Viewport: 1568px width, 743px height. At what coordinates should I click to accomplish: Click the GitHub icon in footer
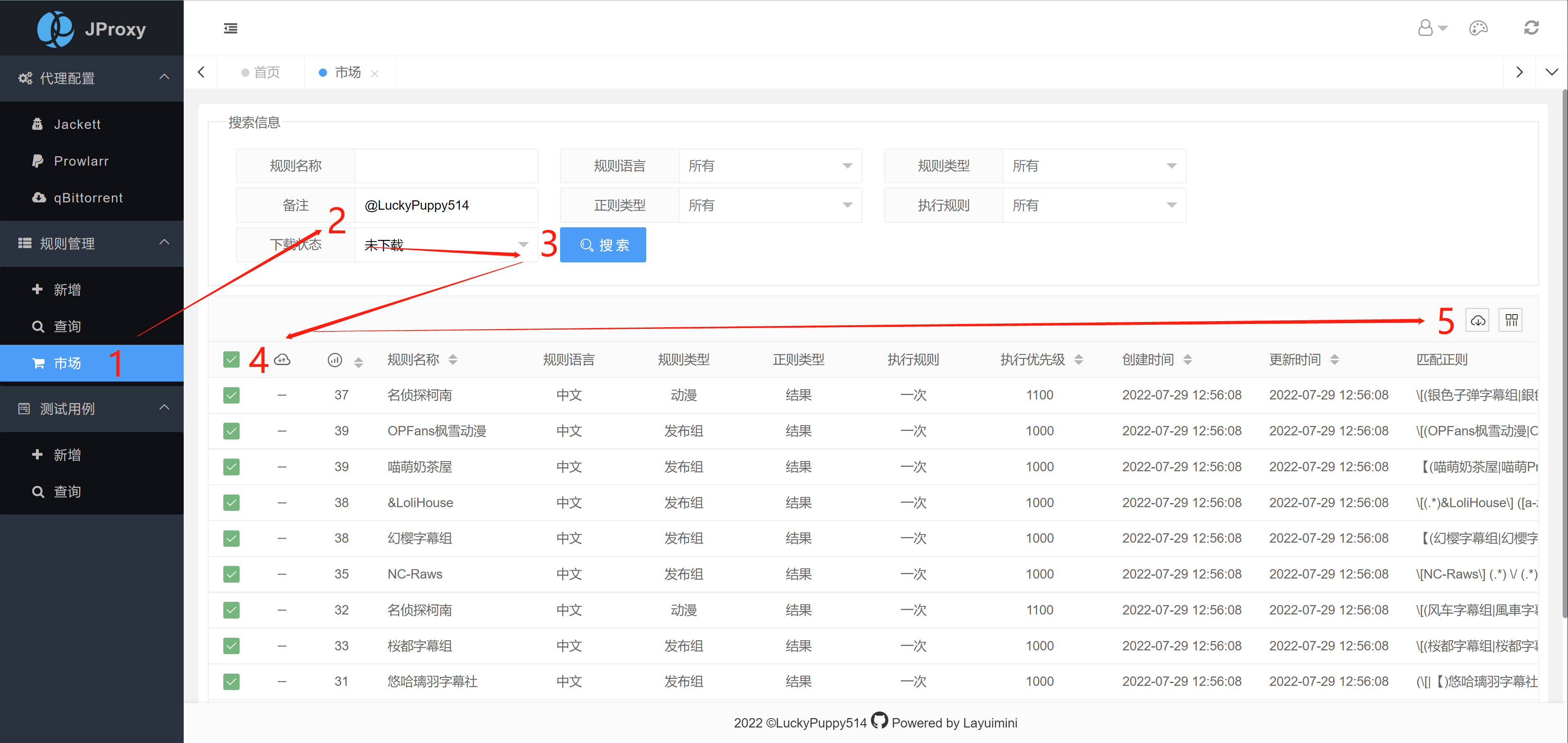pyautogui.click(x=879, y=721)
